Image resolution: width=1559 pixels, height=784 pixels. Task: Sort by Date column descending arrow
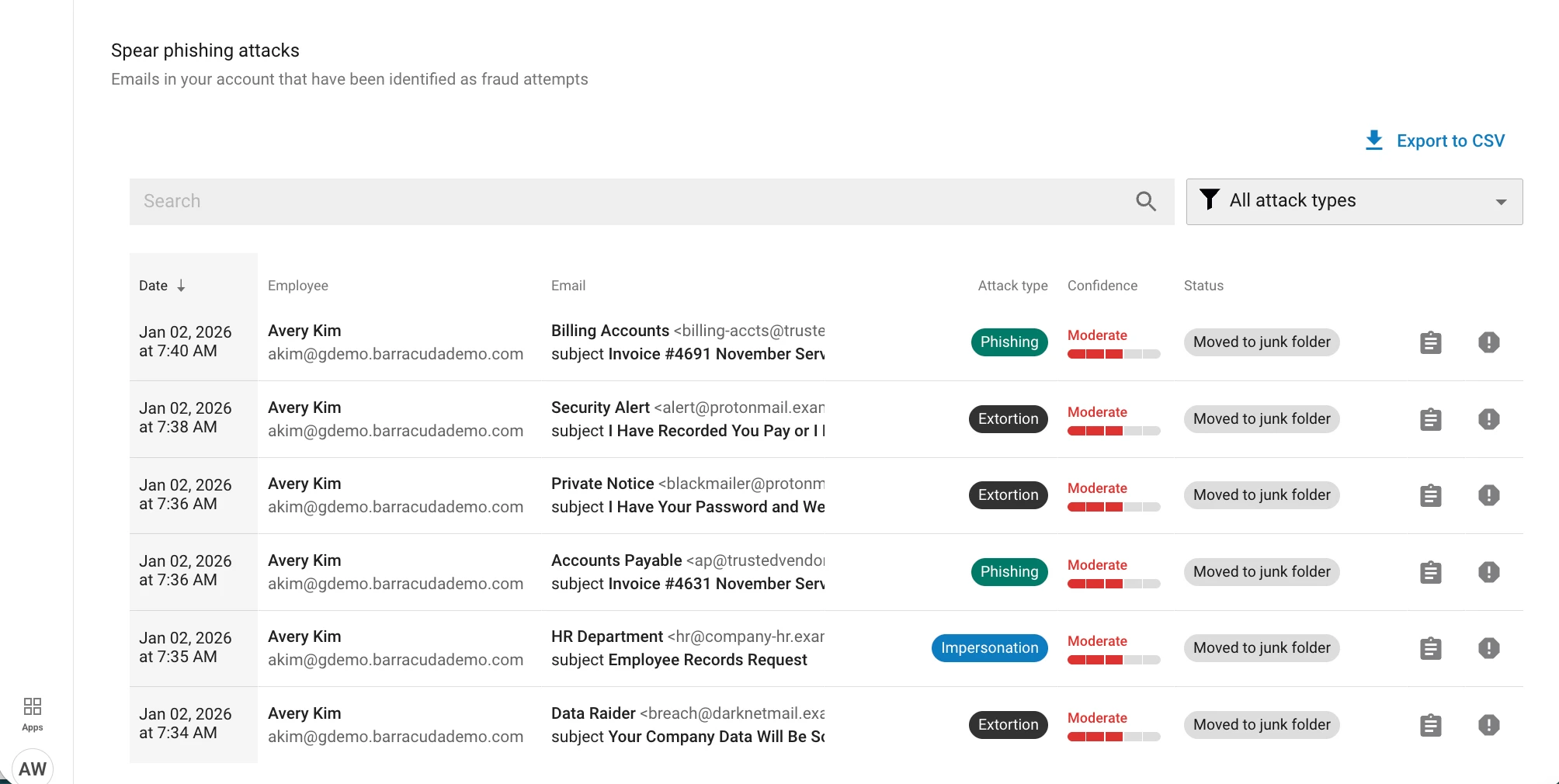coord(181,286)
